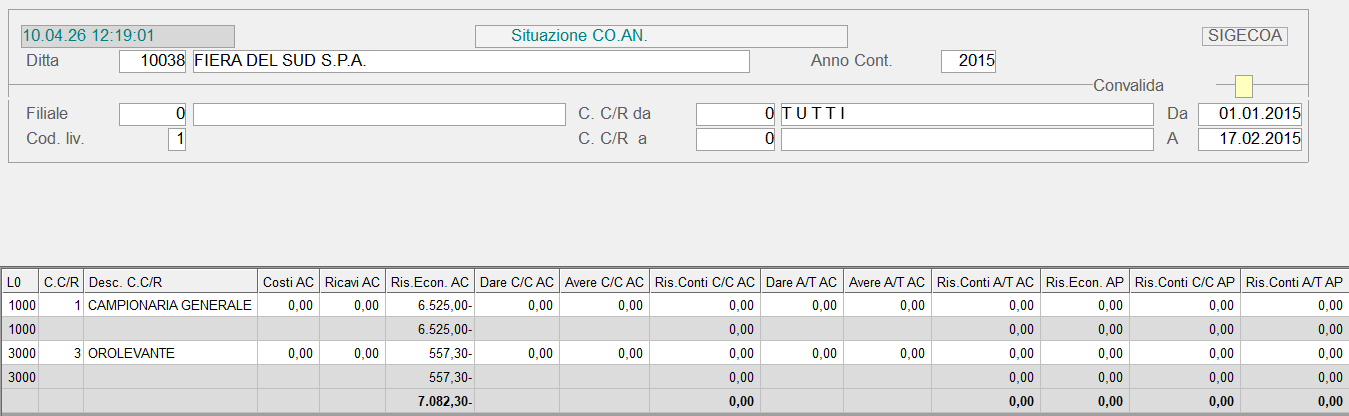Click the SIGECOA label button
The width and height of the screenshot is (1349, 416).
(1244, 36)
